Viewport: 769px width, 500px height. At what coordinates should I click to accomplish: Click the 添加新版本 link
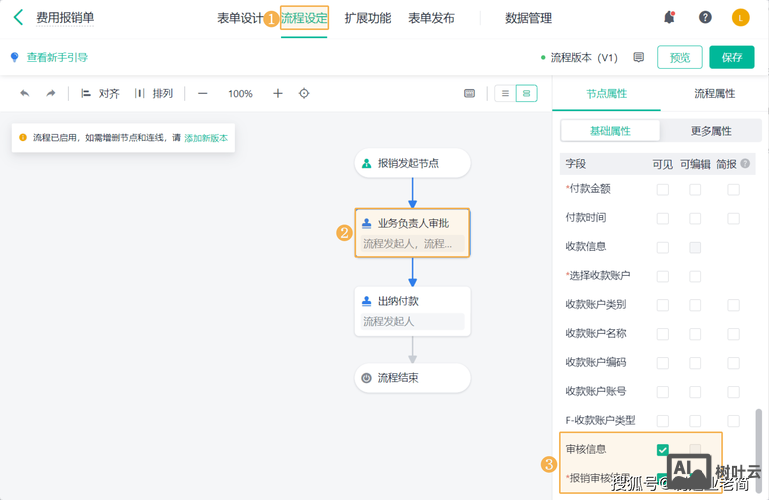coord(206,138)
